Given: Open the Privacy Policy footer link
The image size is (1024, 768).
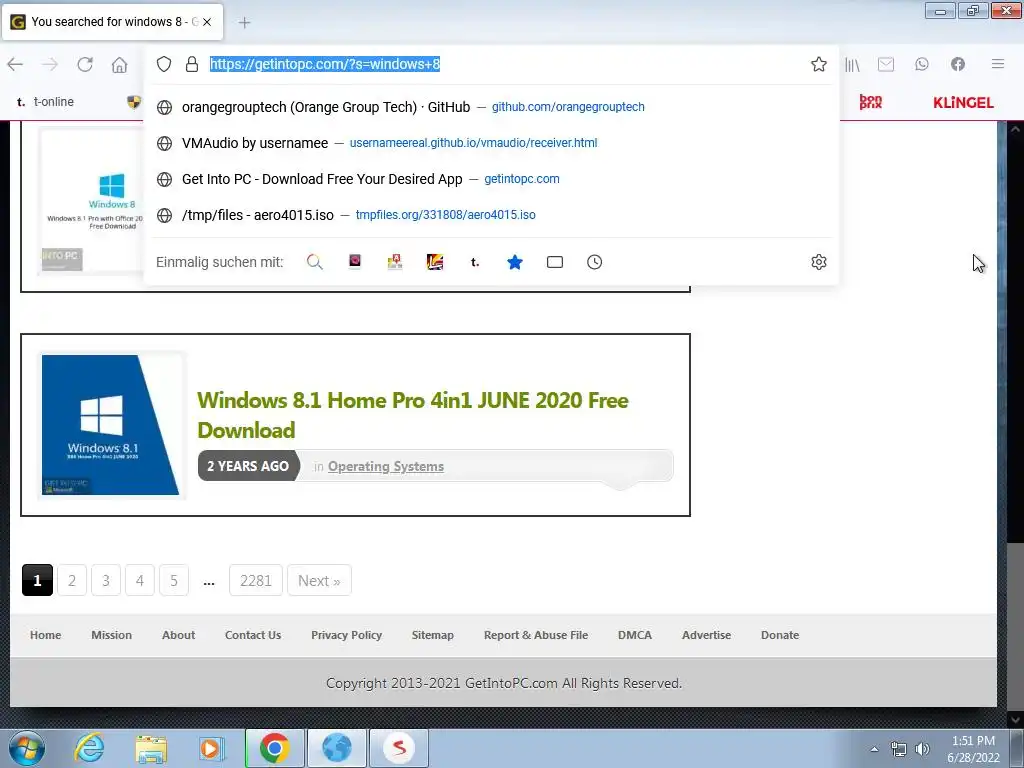Looking at the screenshot, I should coord(346,635).
